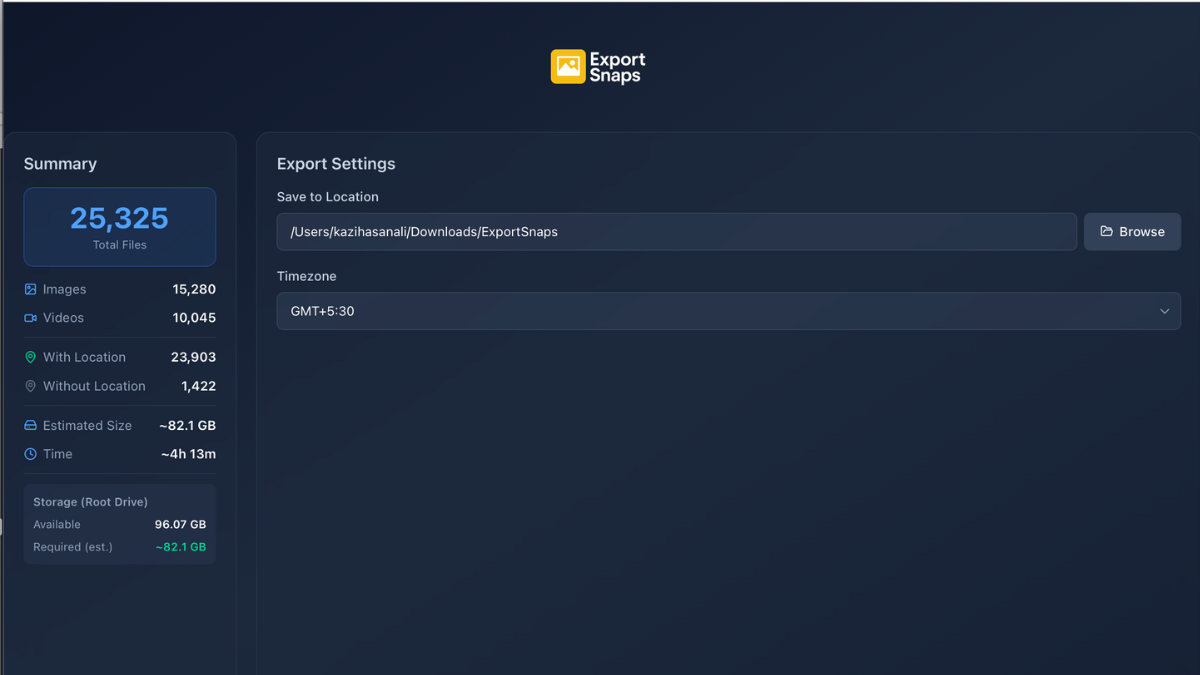Click the Without Location pin icon

30,386
